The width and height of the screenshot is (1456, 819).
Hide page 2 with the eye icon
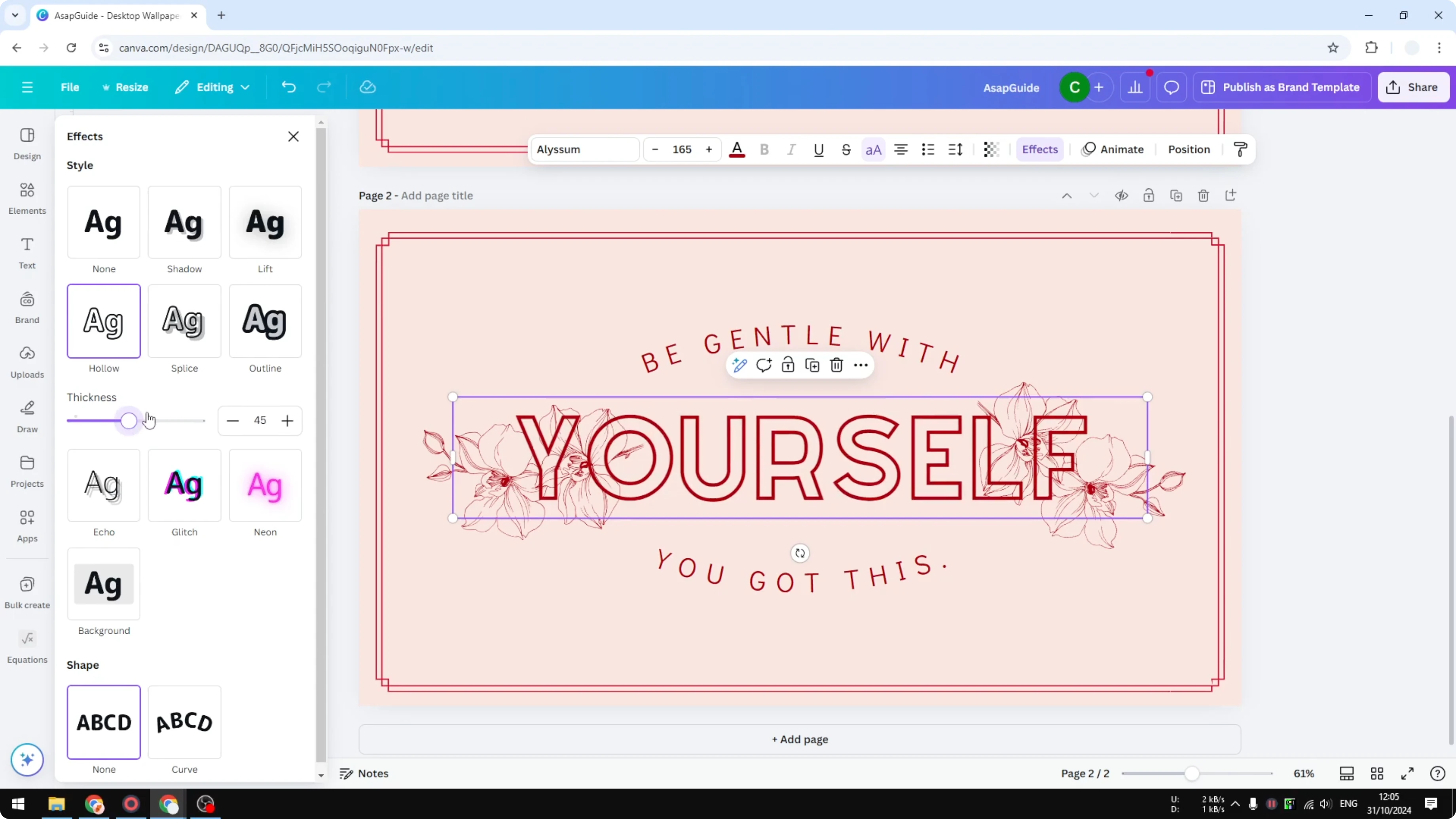pyautogui.click(x=1121, y=195)
